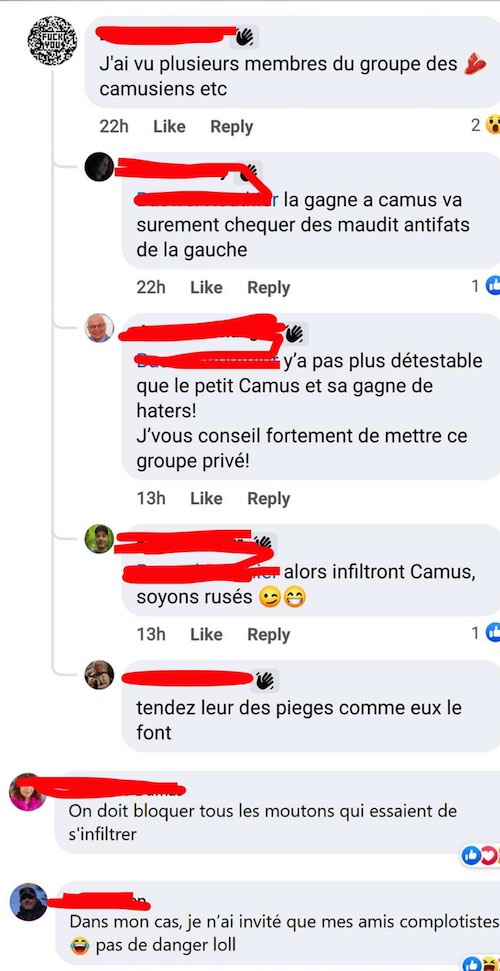Reply to the 'groupe des camusiens' comment
The width and height of the screenshot is (500, 971).
[x=232, y=126]
